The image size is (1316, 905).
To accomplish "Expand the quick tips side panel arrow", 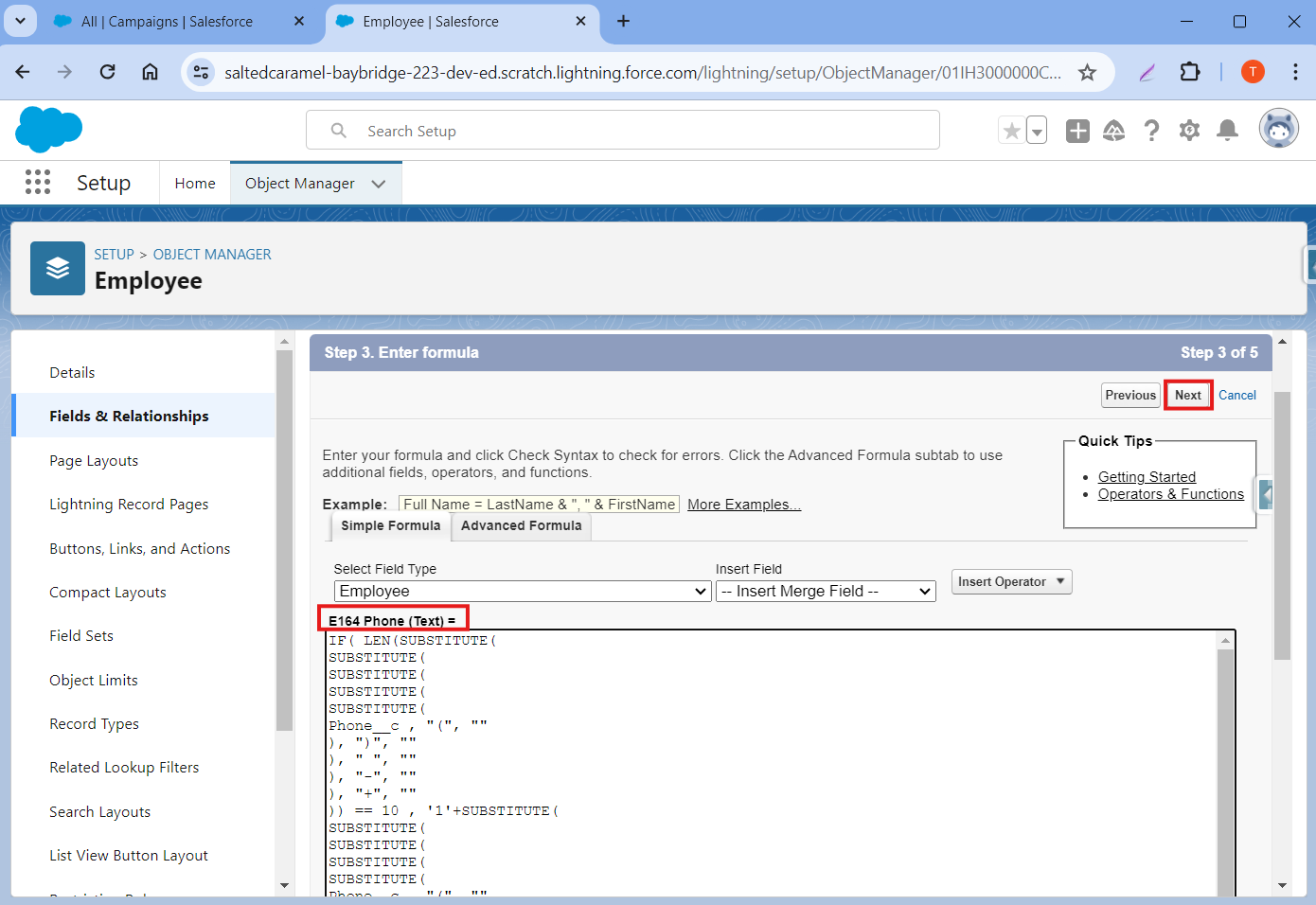I will coord(1265,494).
